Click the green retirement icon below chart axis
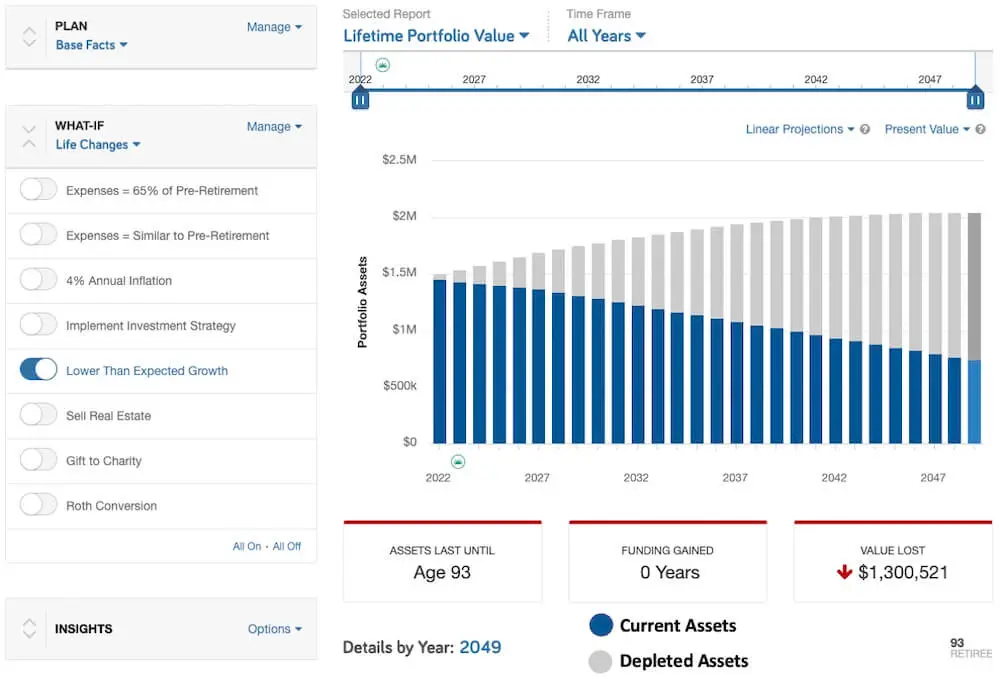The width and height of the screenshot is (1000, 679). 458,461
